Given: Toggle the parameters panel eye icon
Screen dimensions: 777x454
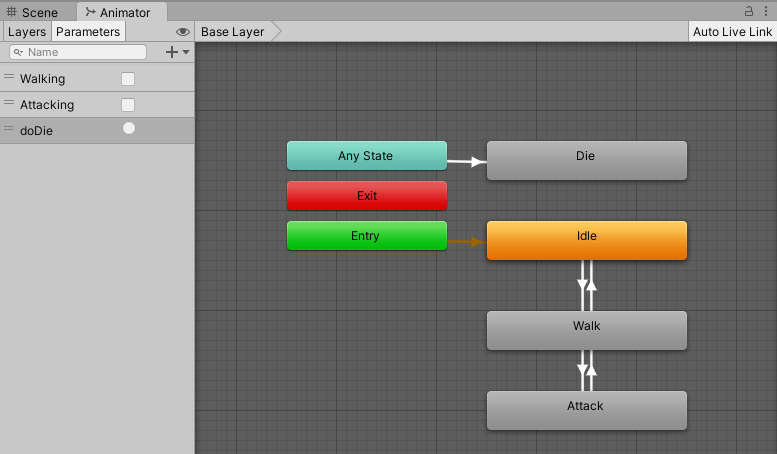Looking at the screenshot, I should pyautogui.click(x=183, y=32).
